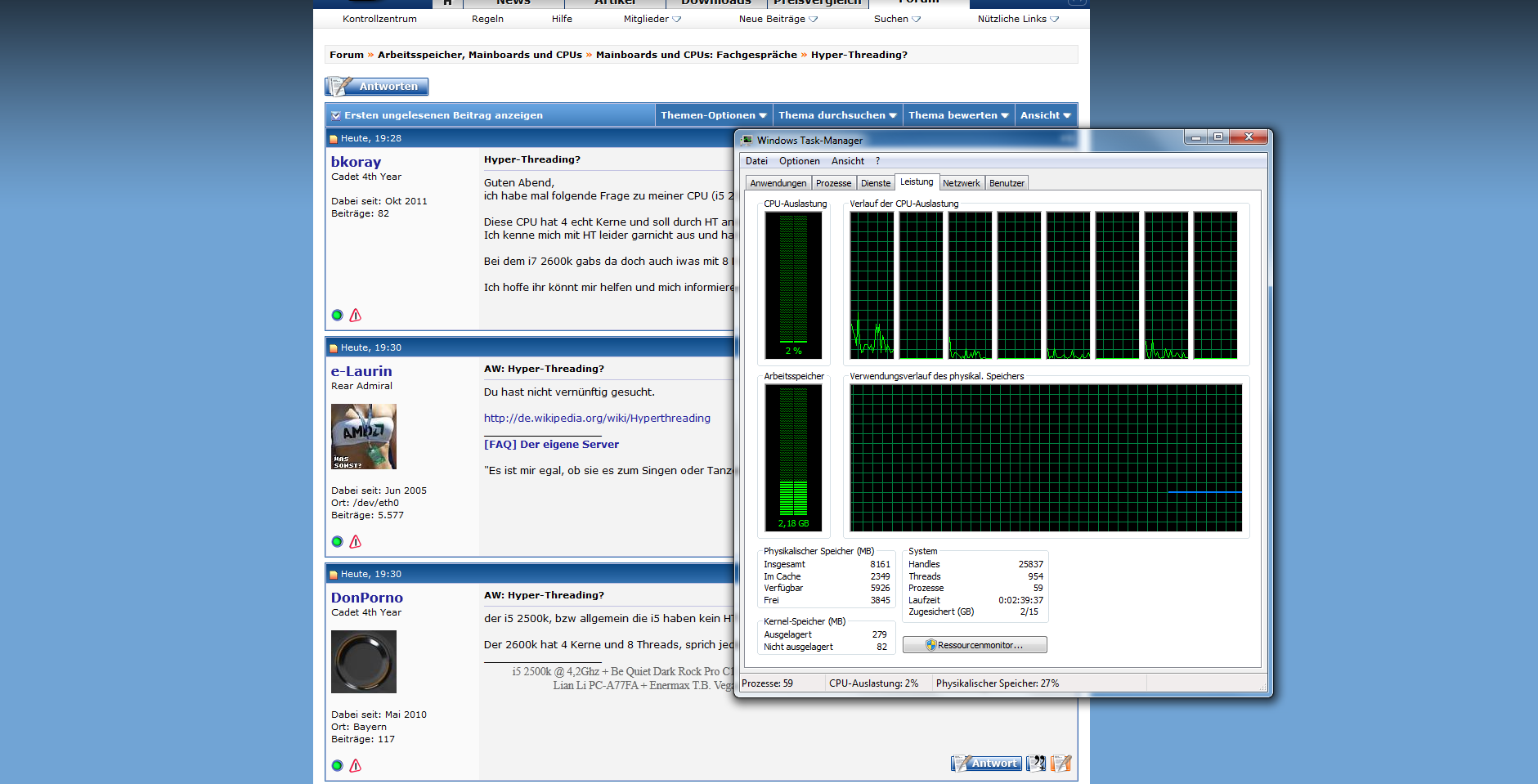This screenshot has width=1538, height=784.
Task: Click the Task Manager title bar icon
Action: tap(747, 141)
